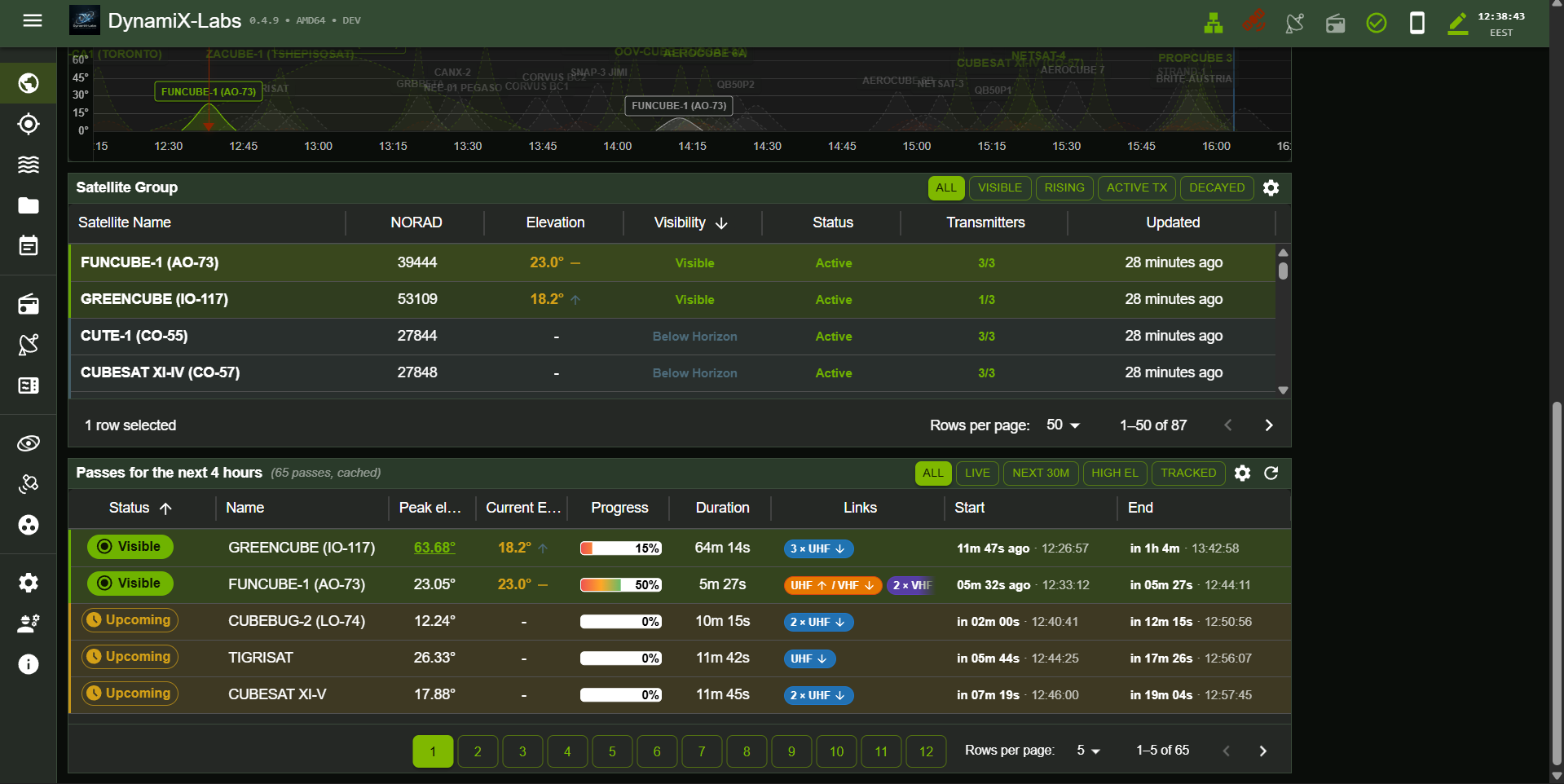Open the engineer maintenance icon in sidebar
This screenshot has width=1564, height=784.
(x=29, y=623)
